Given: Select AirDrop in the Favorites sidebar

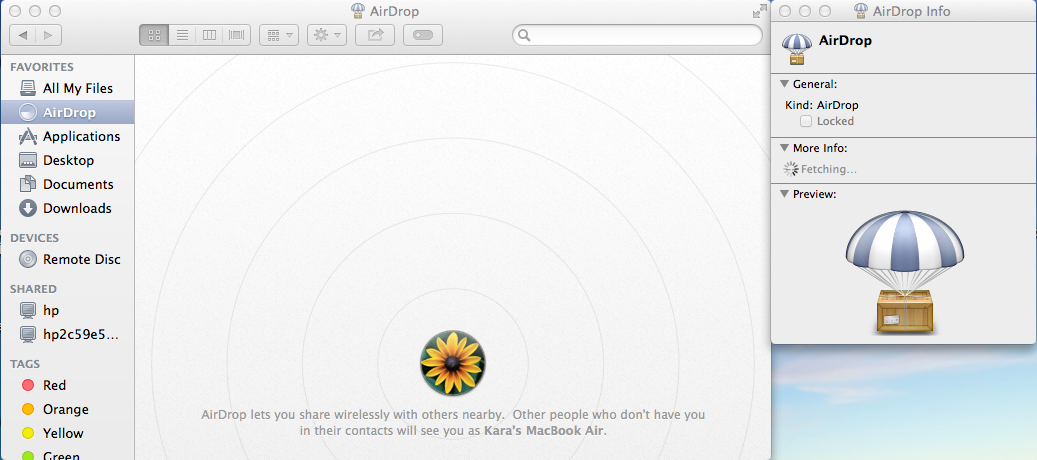Looking at the screenshot, I should (67, 112).
